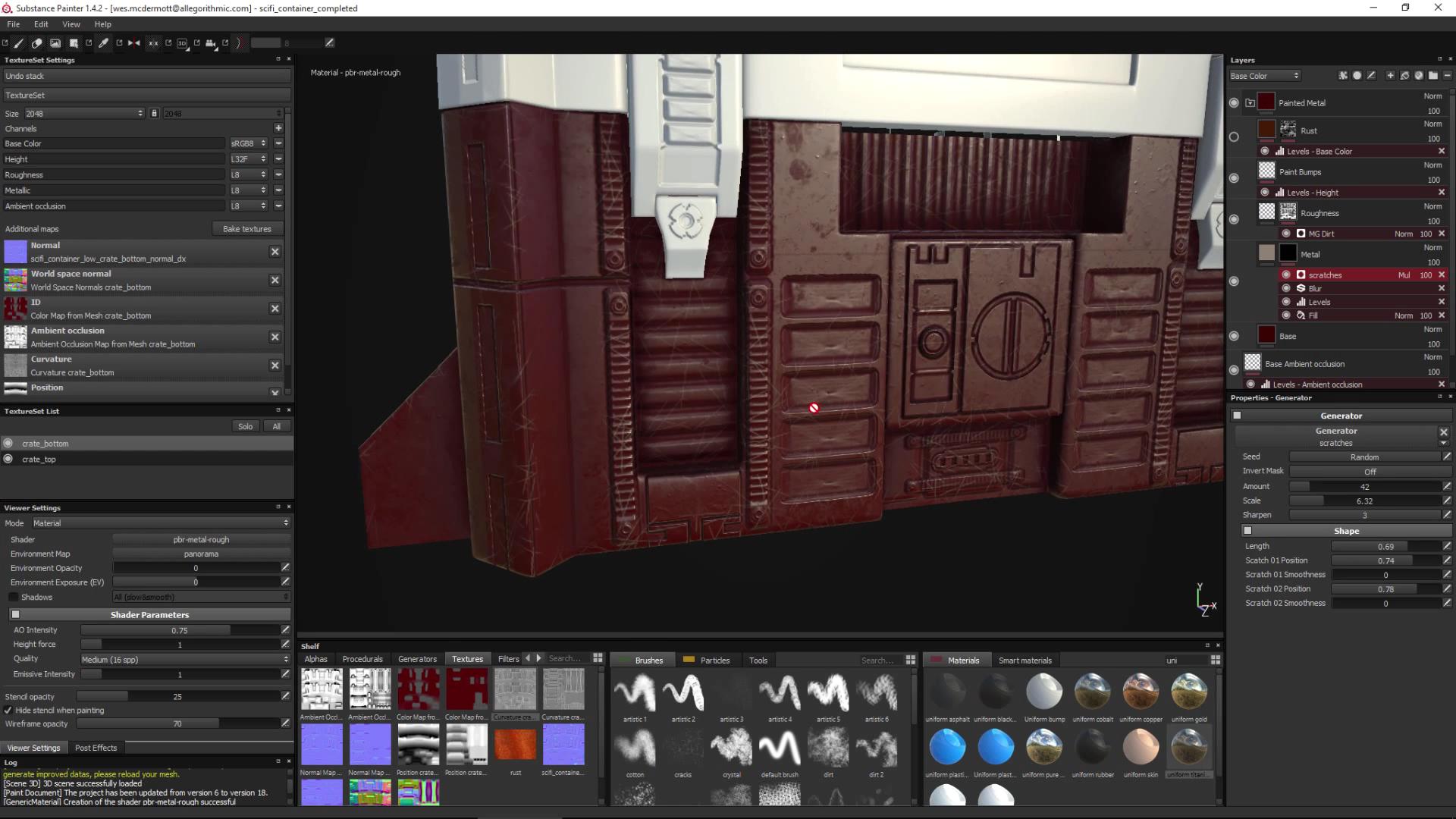Viewport: 1456px width, 819px height.
Task: Adjust the AO Intensity slider
Action: tap(180, 630)
